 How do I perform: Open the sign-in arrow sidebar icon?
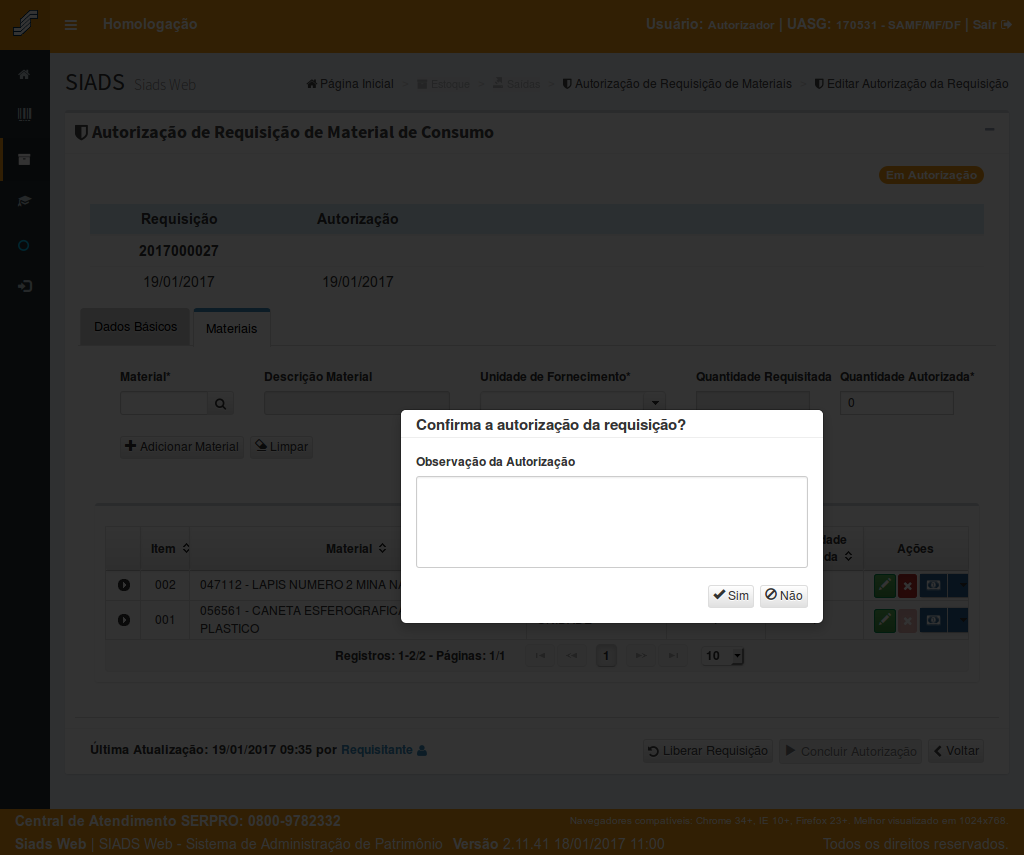(x=24, y=286)
